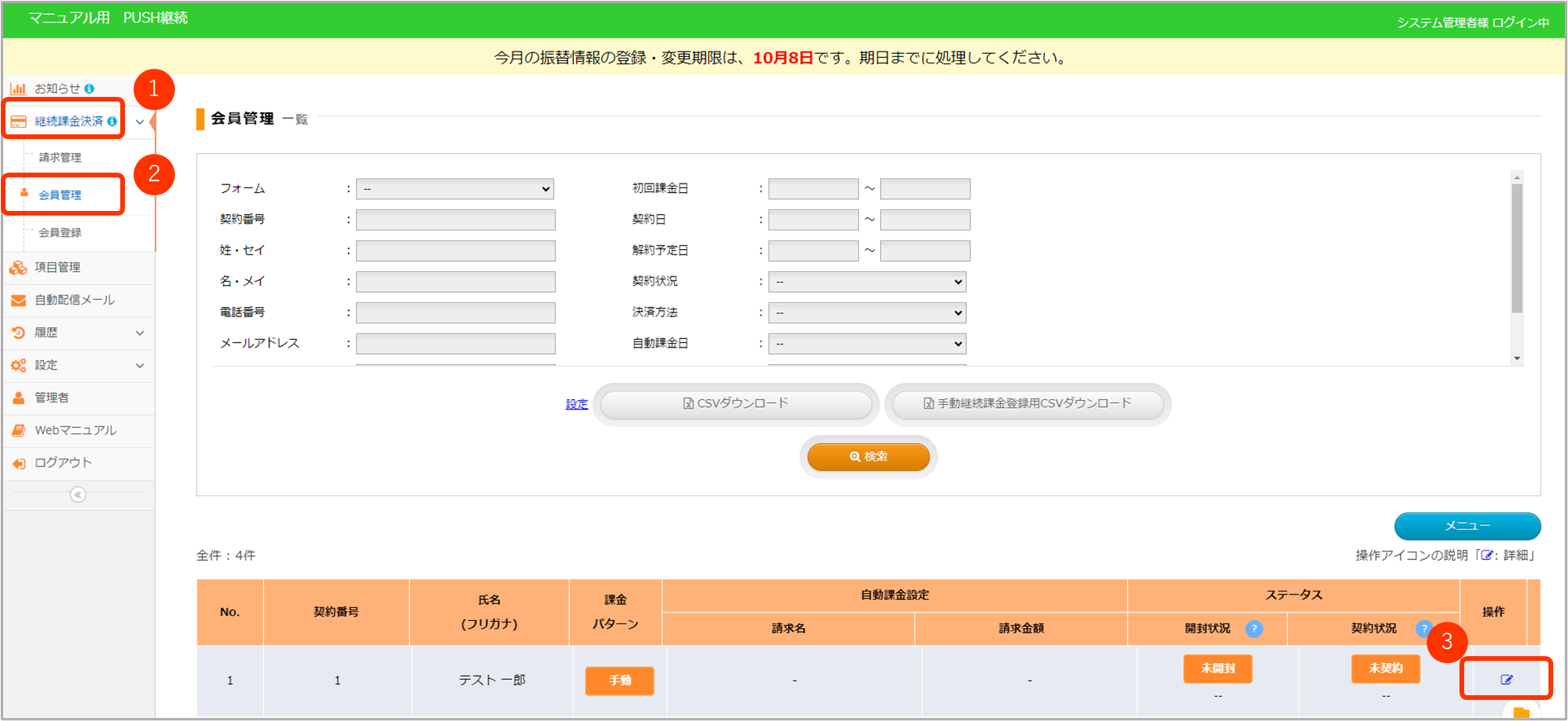Select 請求管理 in the submenu

point(60,158)
